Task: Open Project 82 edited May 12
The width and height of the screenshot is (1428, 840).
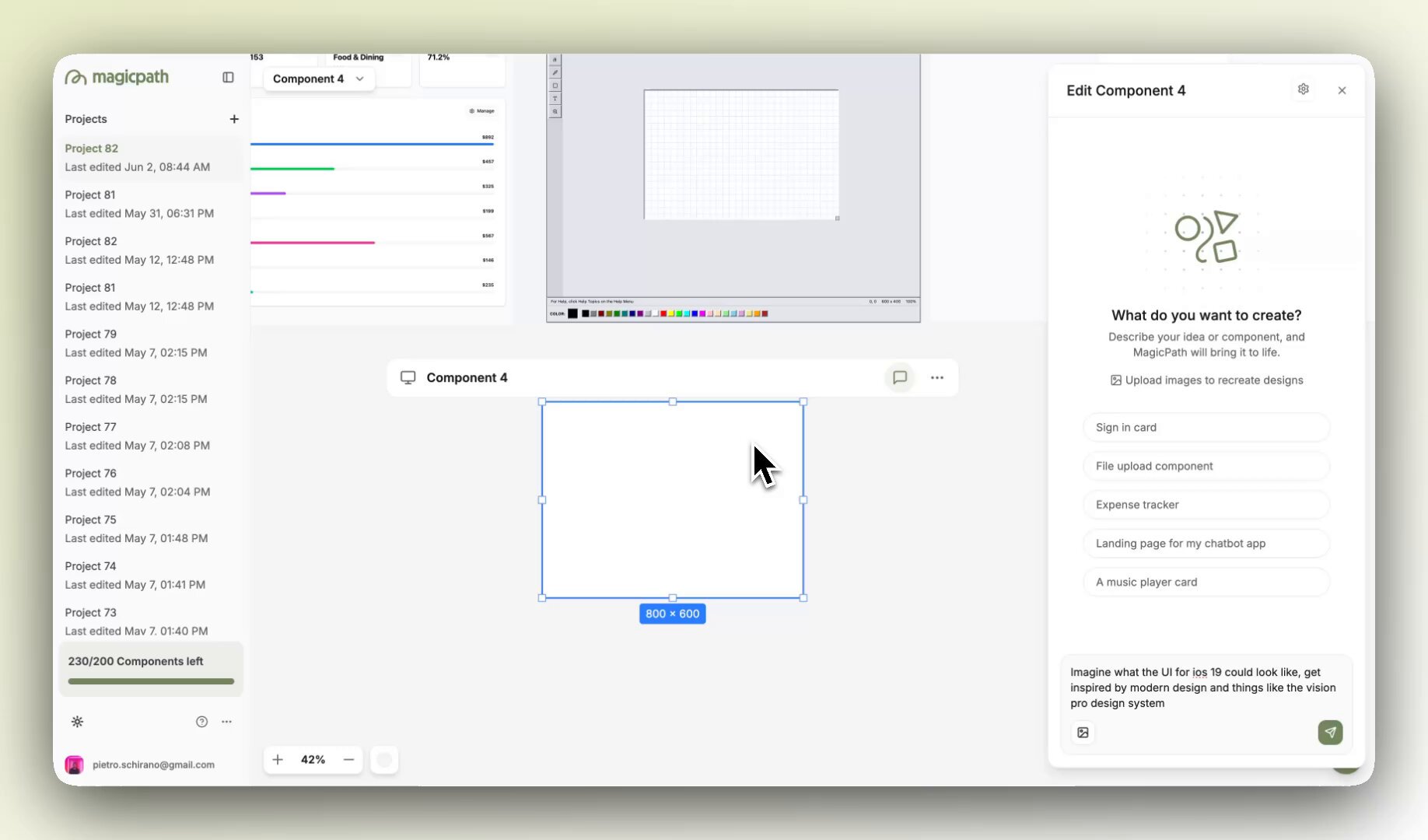Action: click(150, 250)
